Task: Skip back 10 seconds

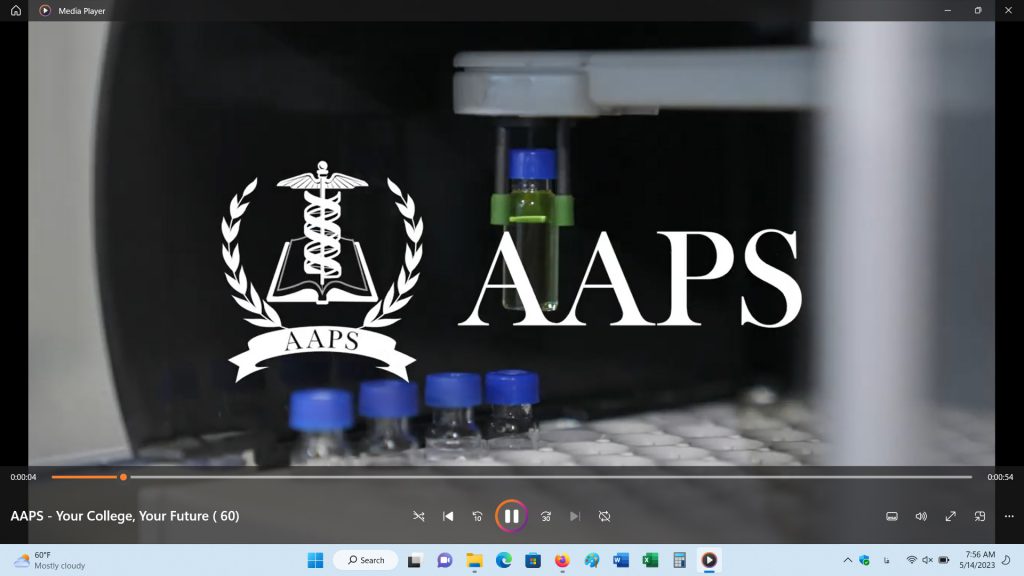Action: click(477, 516)
